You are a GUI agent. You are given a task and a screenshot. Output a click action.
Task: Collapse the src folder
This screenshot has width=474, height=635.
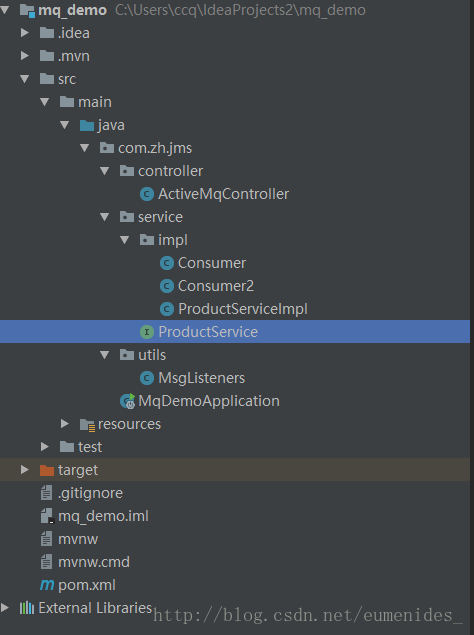[x=25, y=79]
